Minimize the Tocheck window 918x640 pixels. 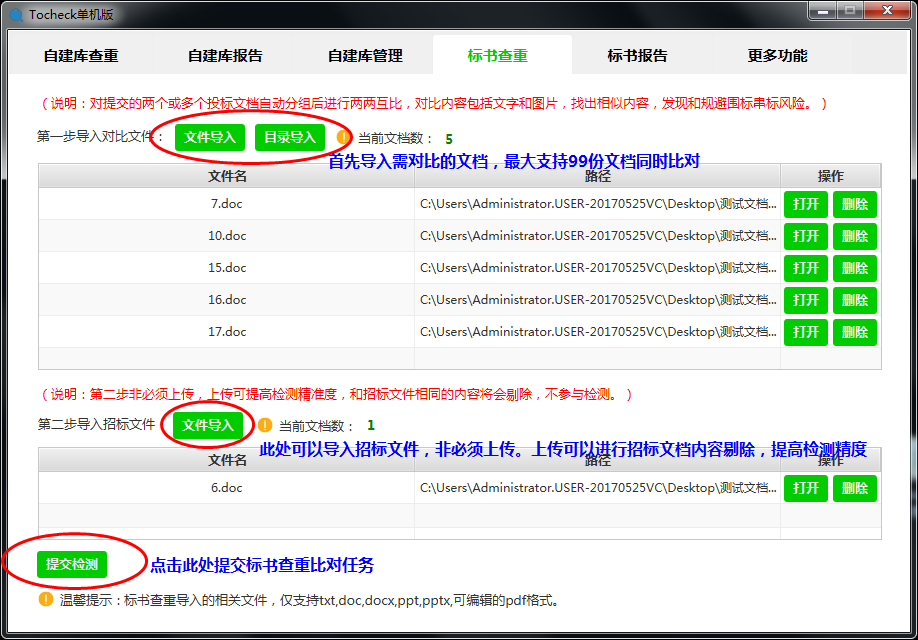click(823, 11)
